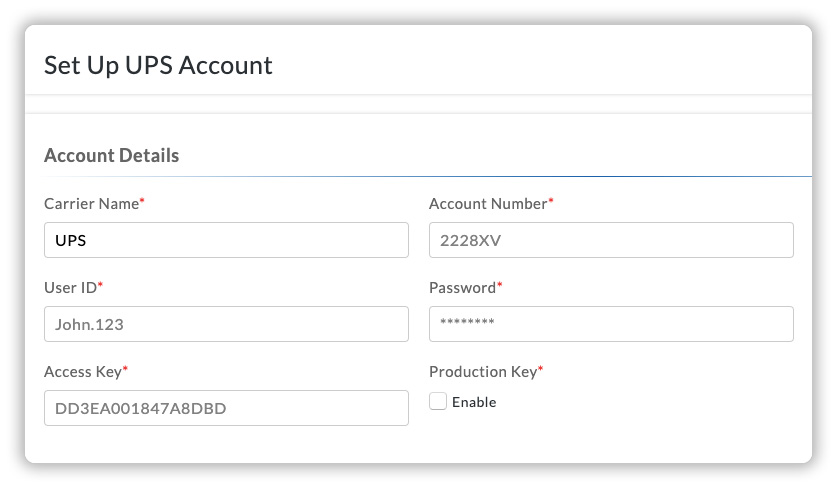Click the Carrier Name label
This screenshot has width=837, height=489.
[94, 203]
